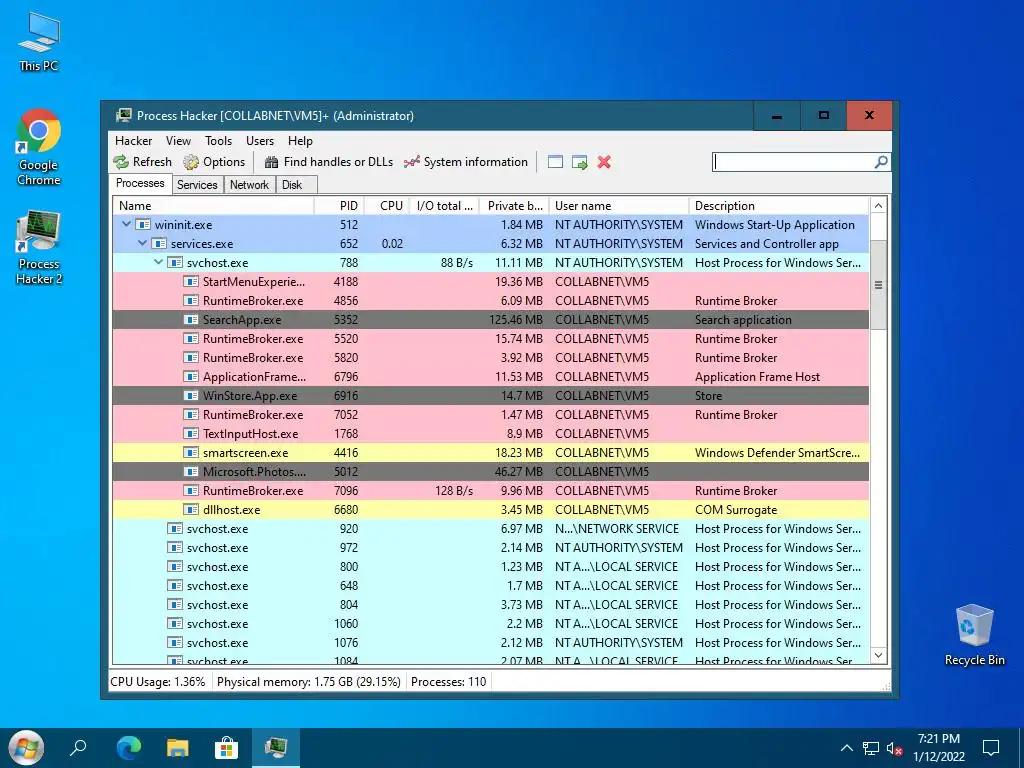
Task: Sort by Private bytes column header
Action: coord(514,206)
